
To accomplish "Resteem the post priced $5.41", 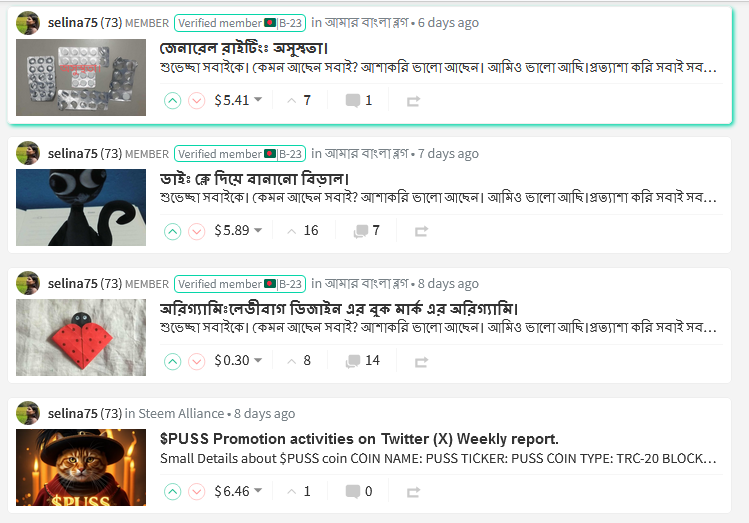I will coord(413,101).
